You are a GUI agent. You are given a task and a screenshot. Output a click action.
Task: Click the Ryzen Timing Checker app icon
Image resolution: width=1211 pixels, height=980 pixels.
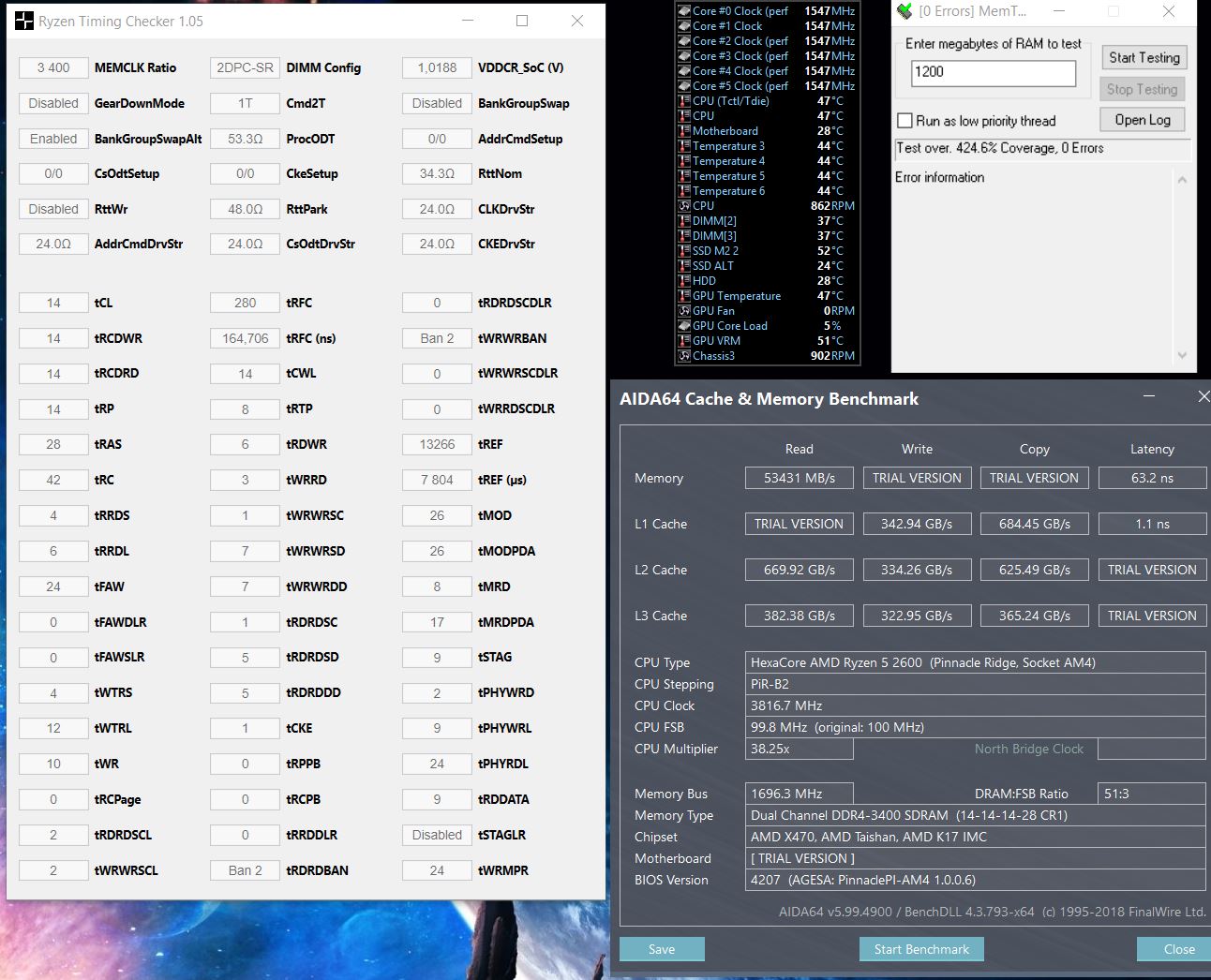(24, 21)
